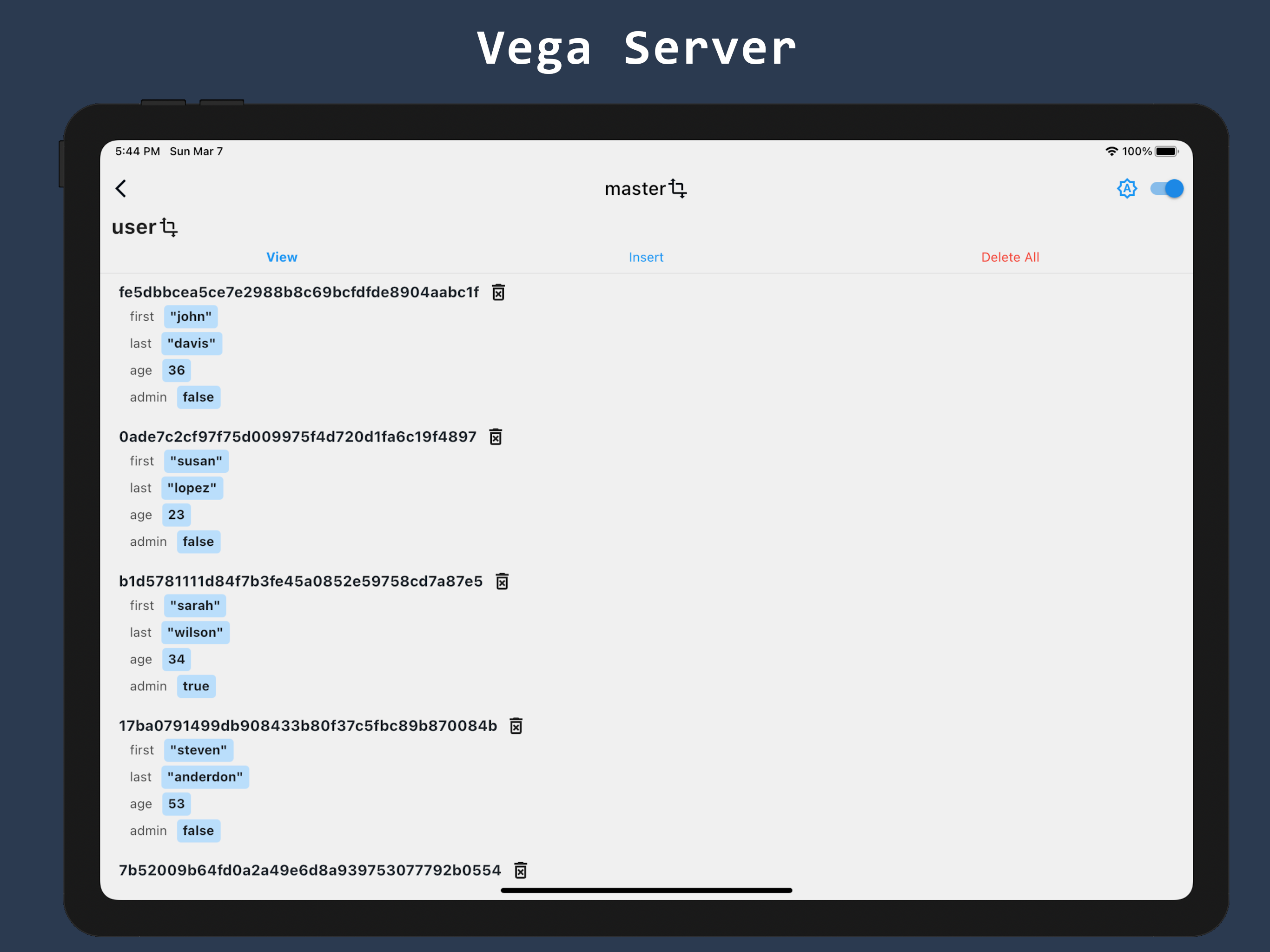Click the user collection heading
The width and height of the screenshot is (1270, 952).
134,227
